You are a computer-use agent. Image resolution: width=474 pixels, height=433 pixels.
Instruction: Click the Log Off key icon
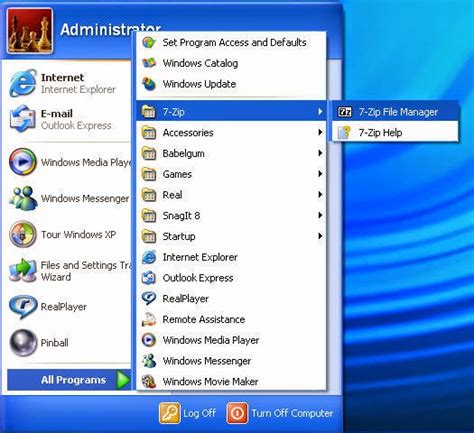pos(170,413)
